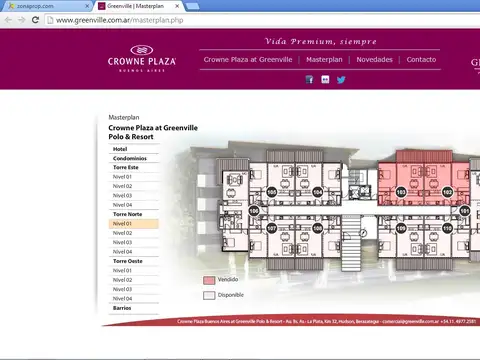Open a new browser tab
The height and width of the screenshot is (360, 480).
coord(192,6)
